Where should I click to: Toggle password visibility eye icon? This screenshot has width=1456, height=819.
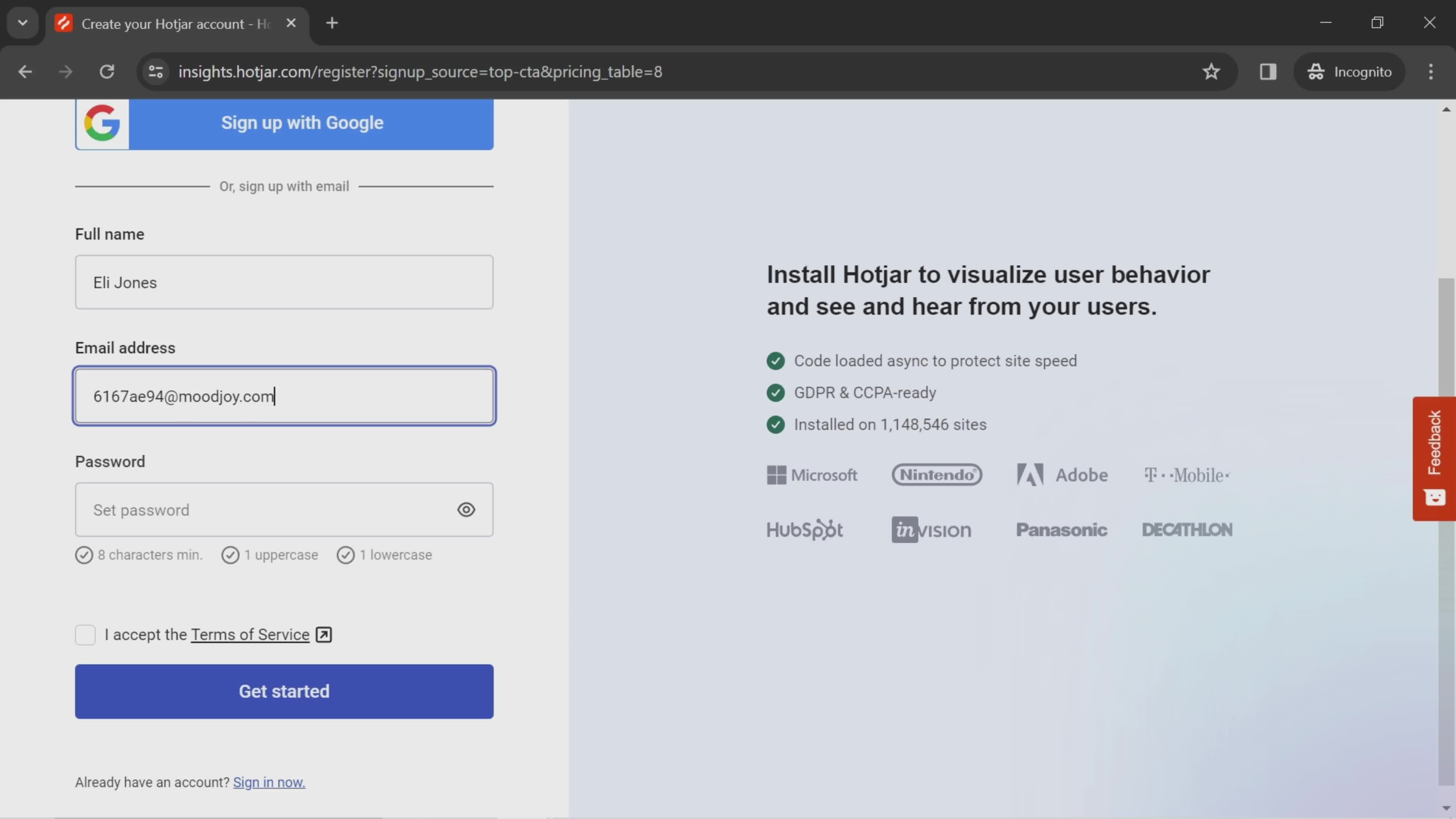tap(466, 510)
